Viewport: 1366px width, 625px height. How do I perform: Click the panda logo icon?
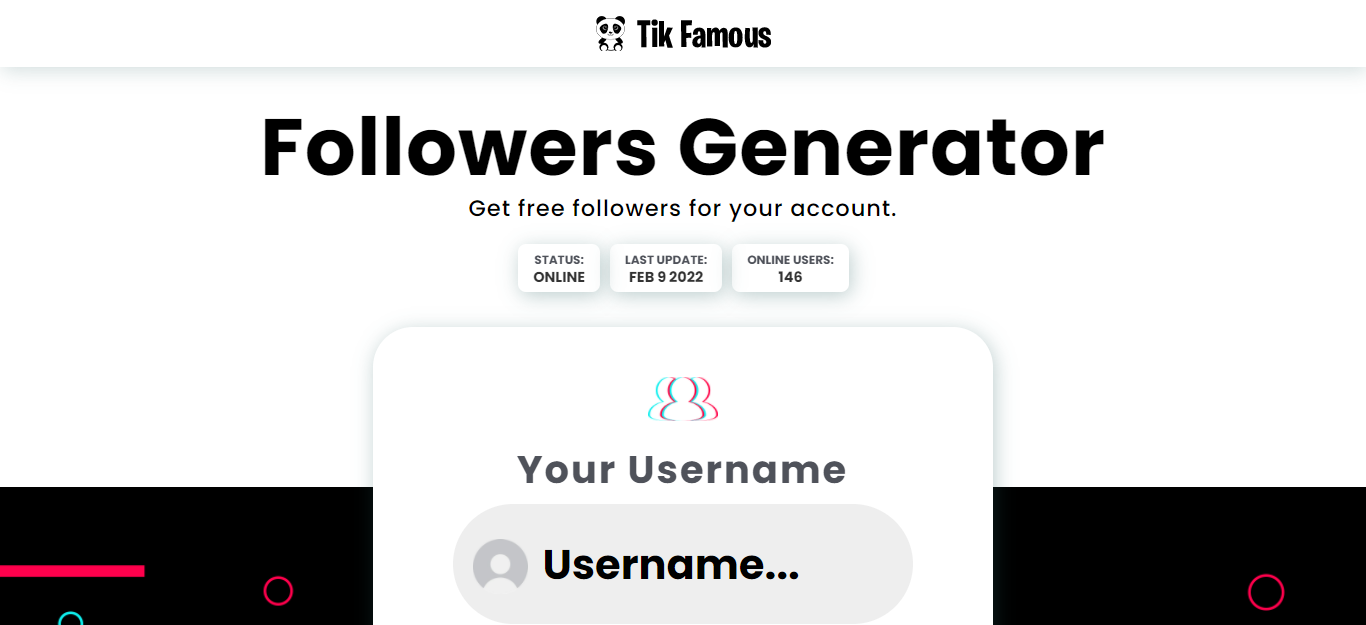610,33
